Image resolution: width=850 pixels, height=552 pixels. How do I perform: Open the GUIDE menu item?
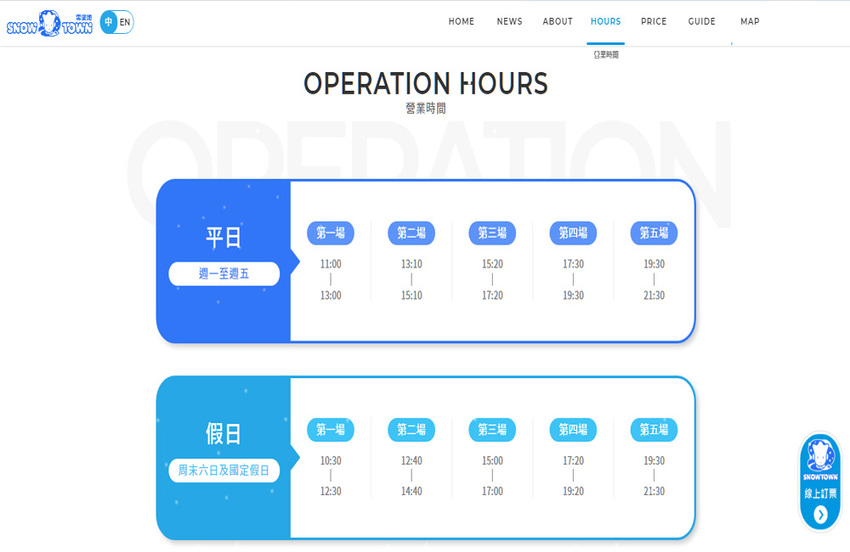[701, 22]
